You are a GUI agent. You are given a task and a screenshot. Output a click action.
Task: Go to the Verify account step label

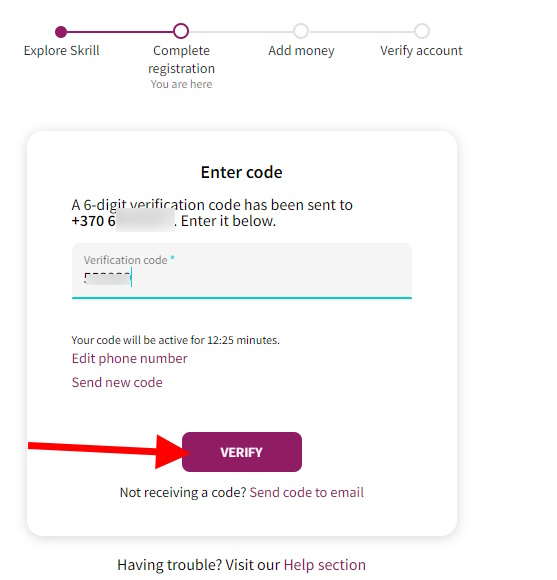(x=421, y=51)
